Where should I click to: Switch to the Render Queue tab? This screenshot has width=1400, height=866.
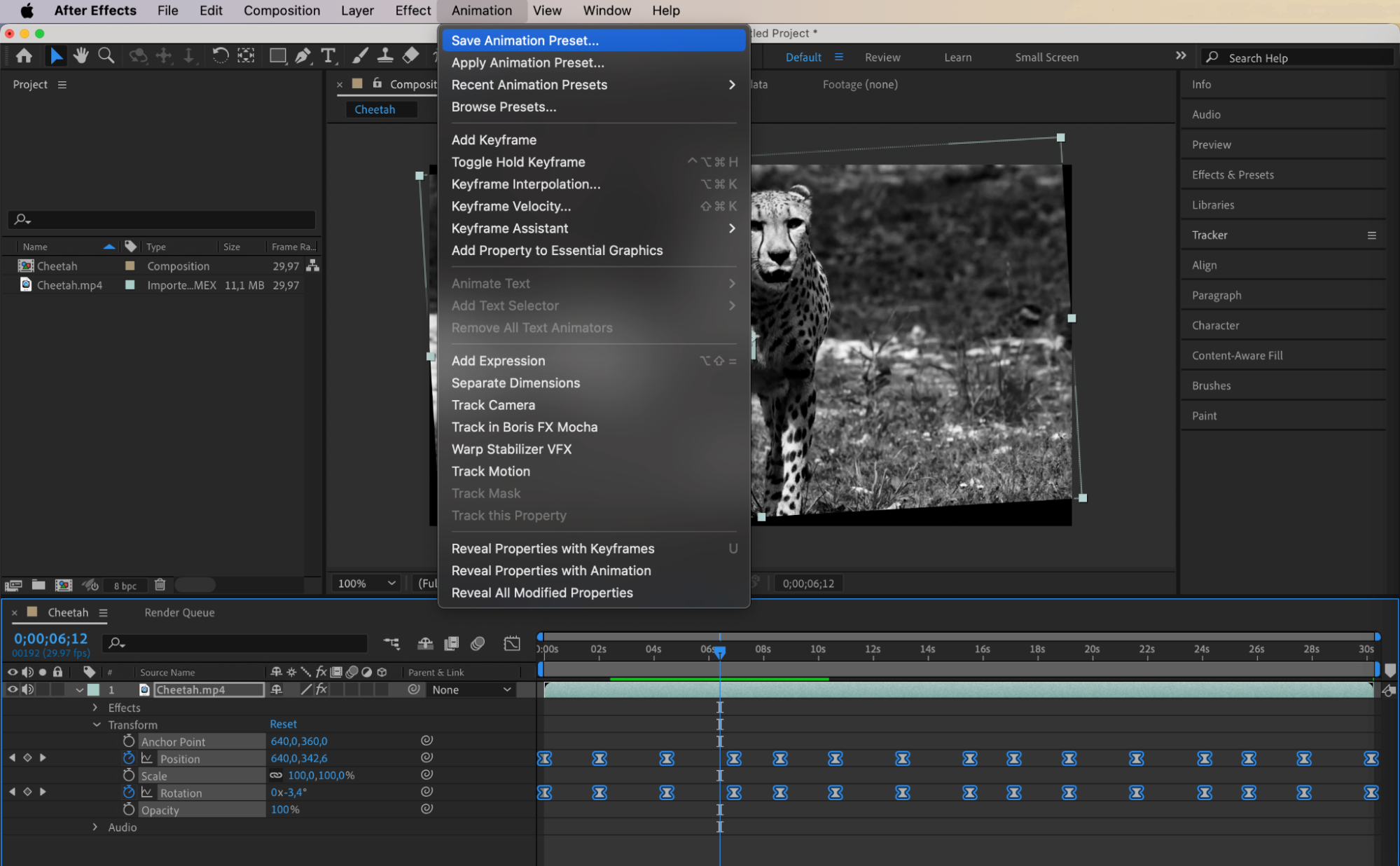(179, 612)
